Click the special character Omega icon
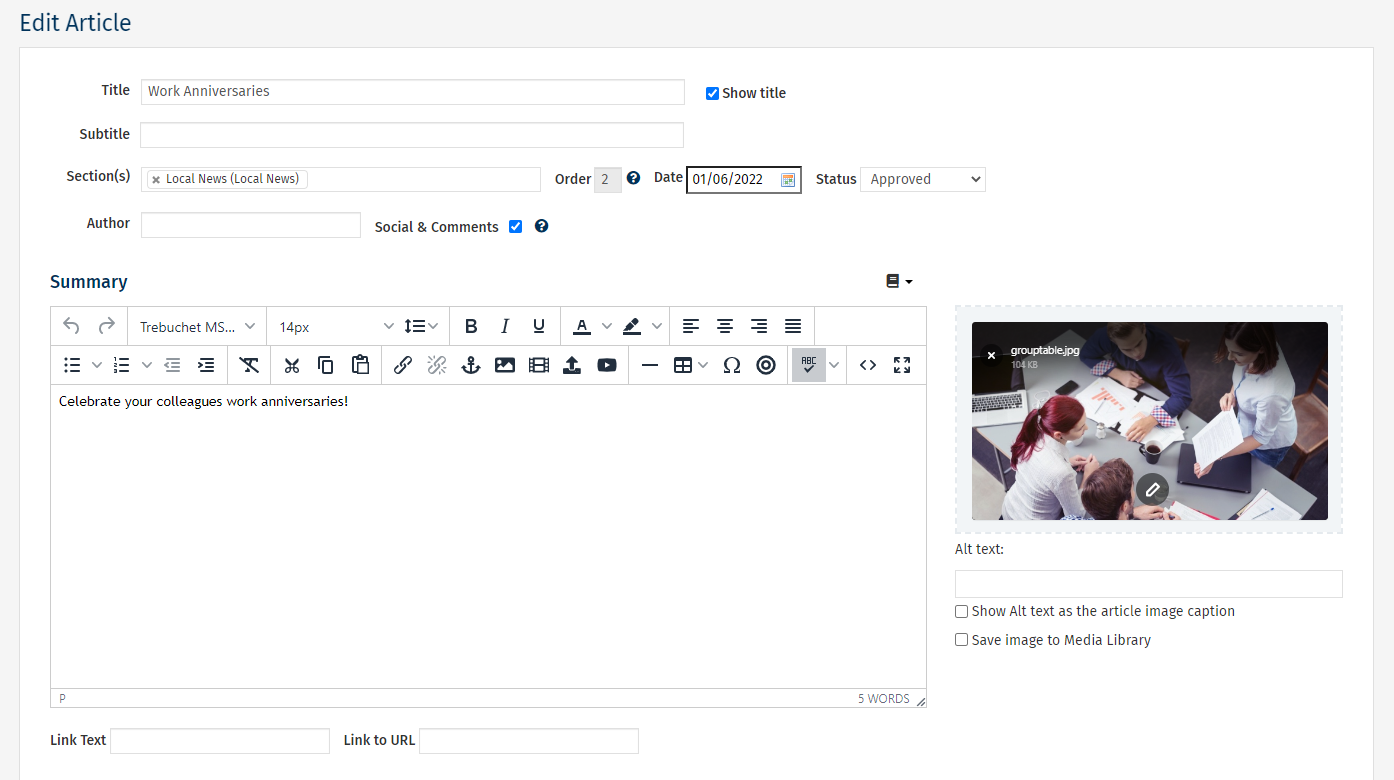Viewport: 1394px width, 780px height. coord(732,365)
